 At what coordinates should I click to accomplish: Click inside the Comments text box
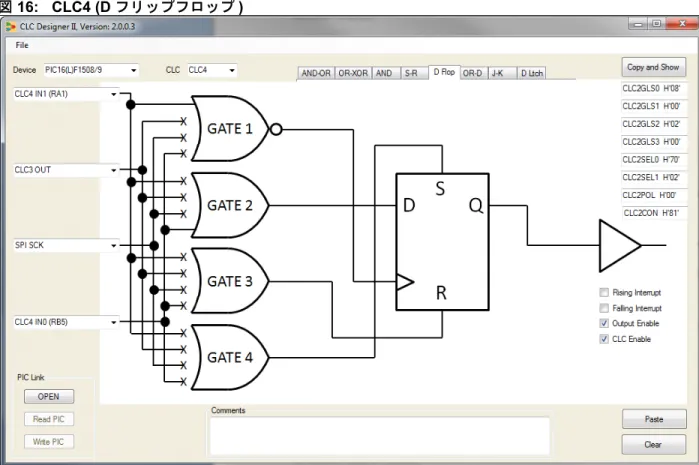coord(380,436)
